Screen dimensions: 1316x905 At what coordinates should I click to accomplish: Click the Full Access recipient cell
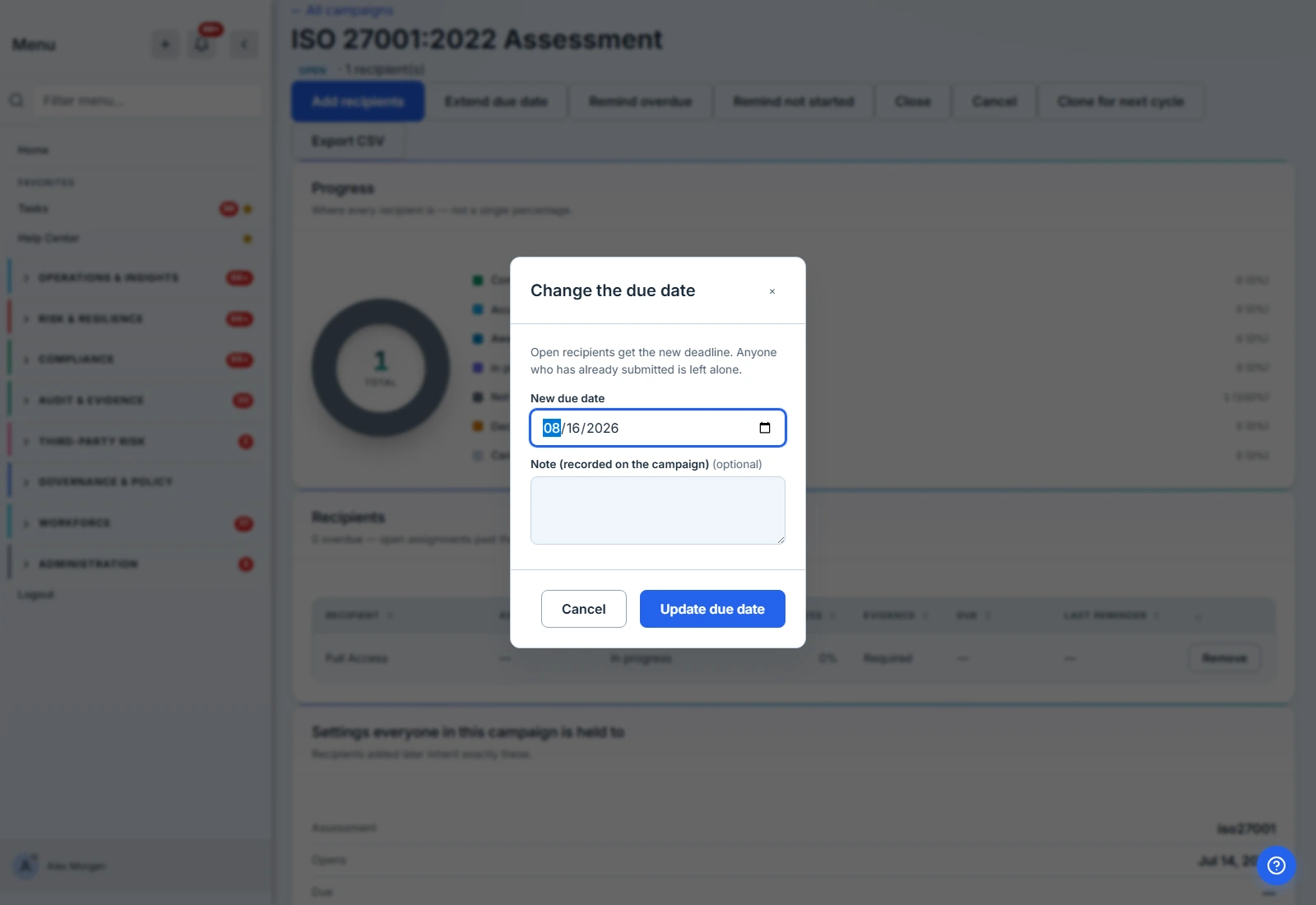coord(356,658)
